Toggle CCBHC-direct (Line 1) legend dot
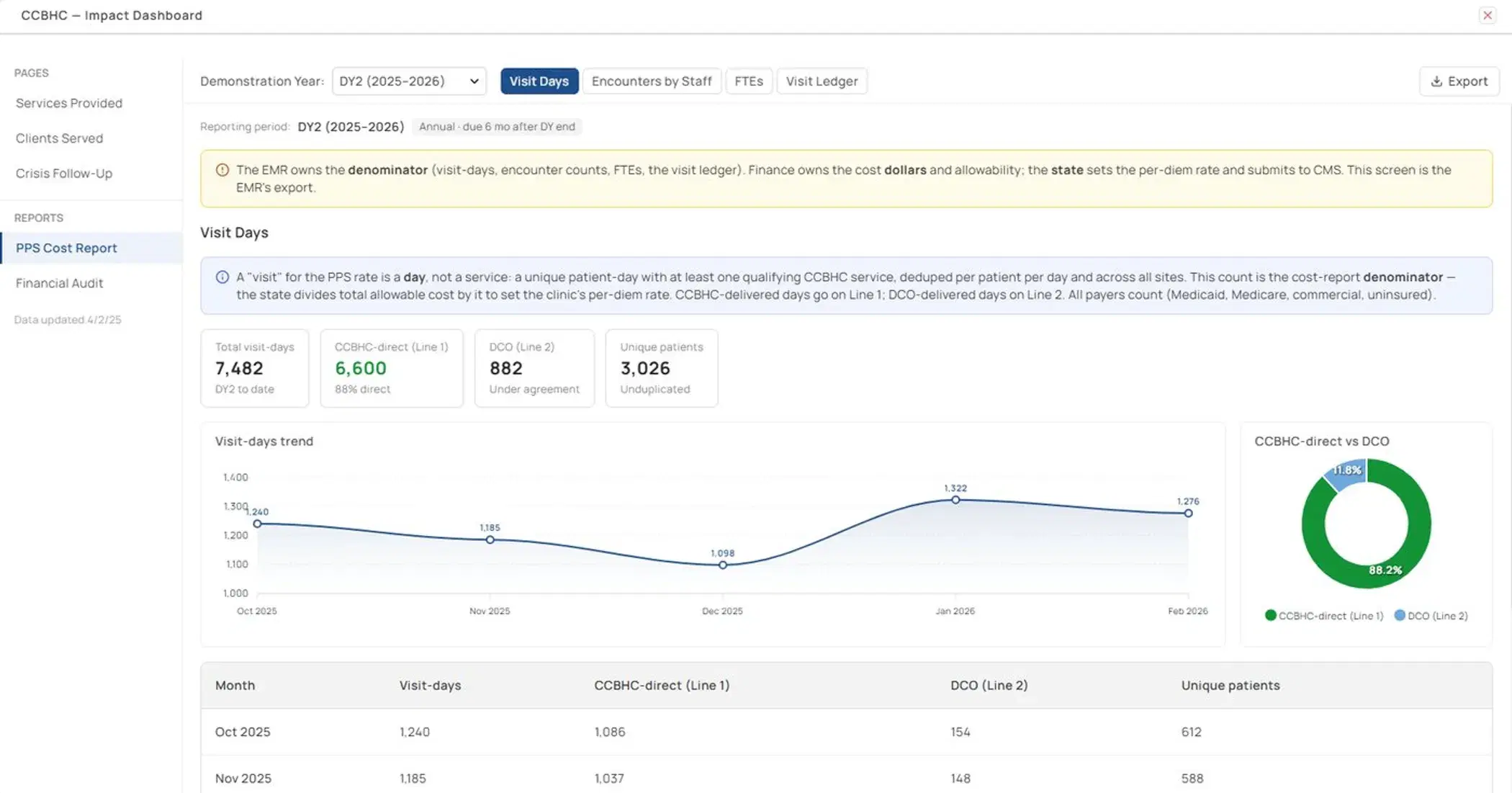The width and height of the screenshot is (1512, 793). tap(1271, 615)
